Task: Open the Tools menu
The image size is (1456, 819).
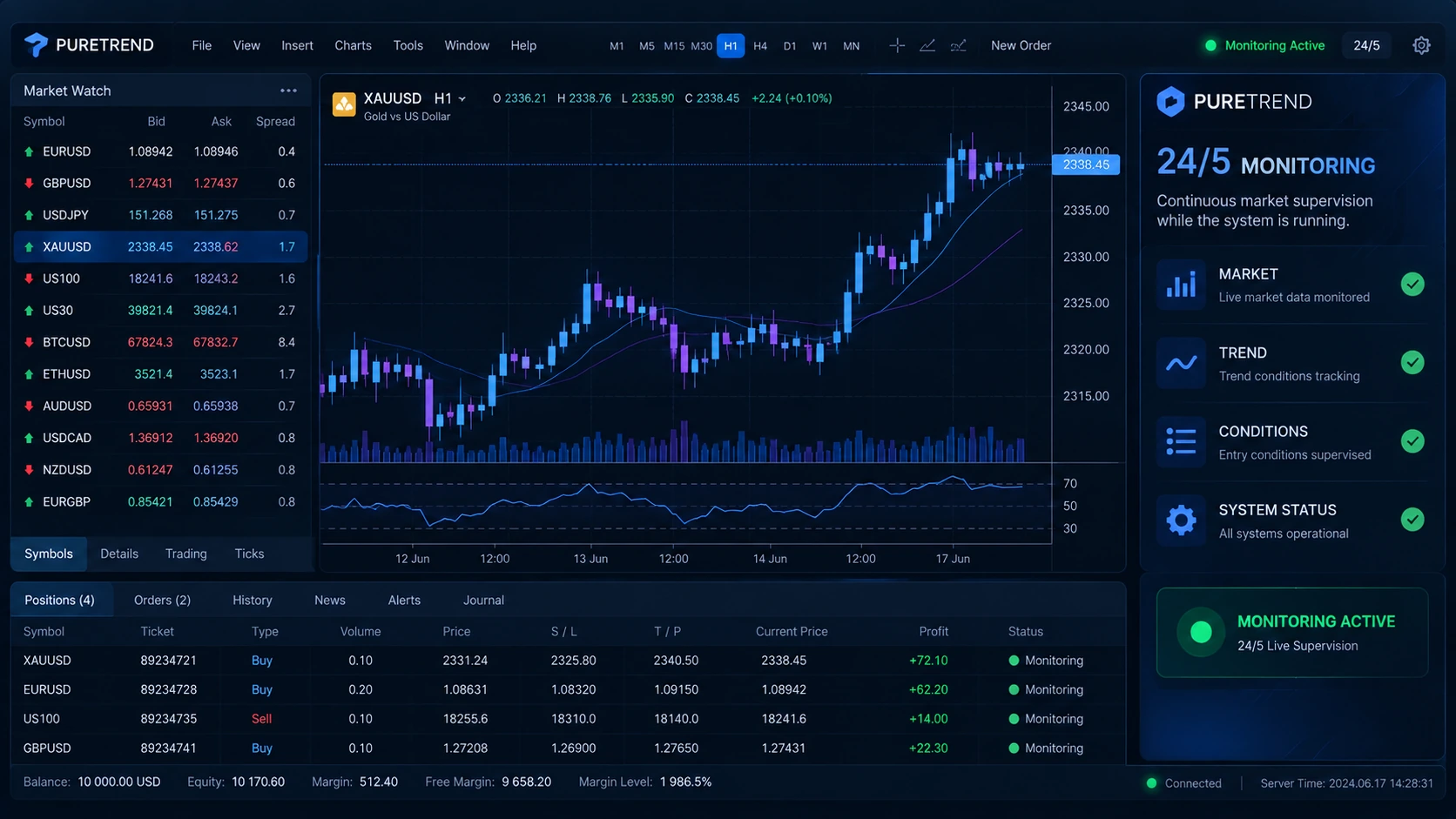Action: 408,45
